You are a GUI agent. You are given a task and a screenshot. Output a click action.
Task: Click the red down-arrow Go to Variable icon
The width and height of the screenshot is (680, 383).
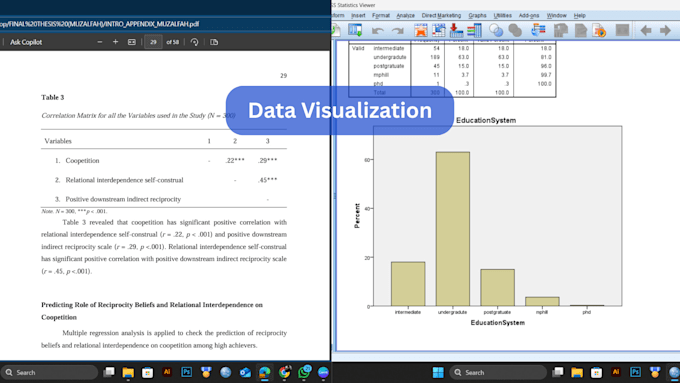(x=456, y=30)
